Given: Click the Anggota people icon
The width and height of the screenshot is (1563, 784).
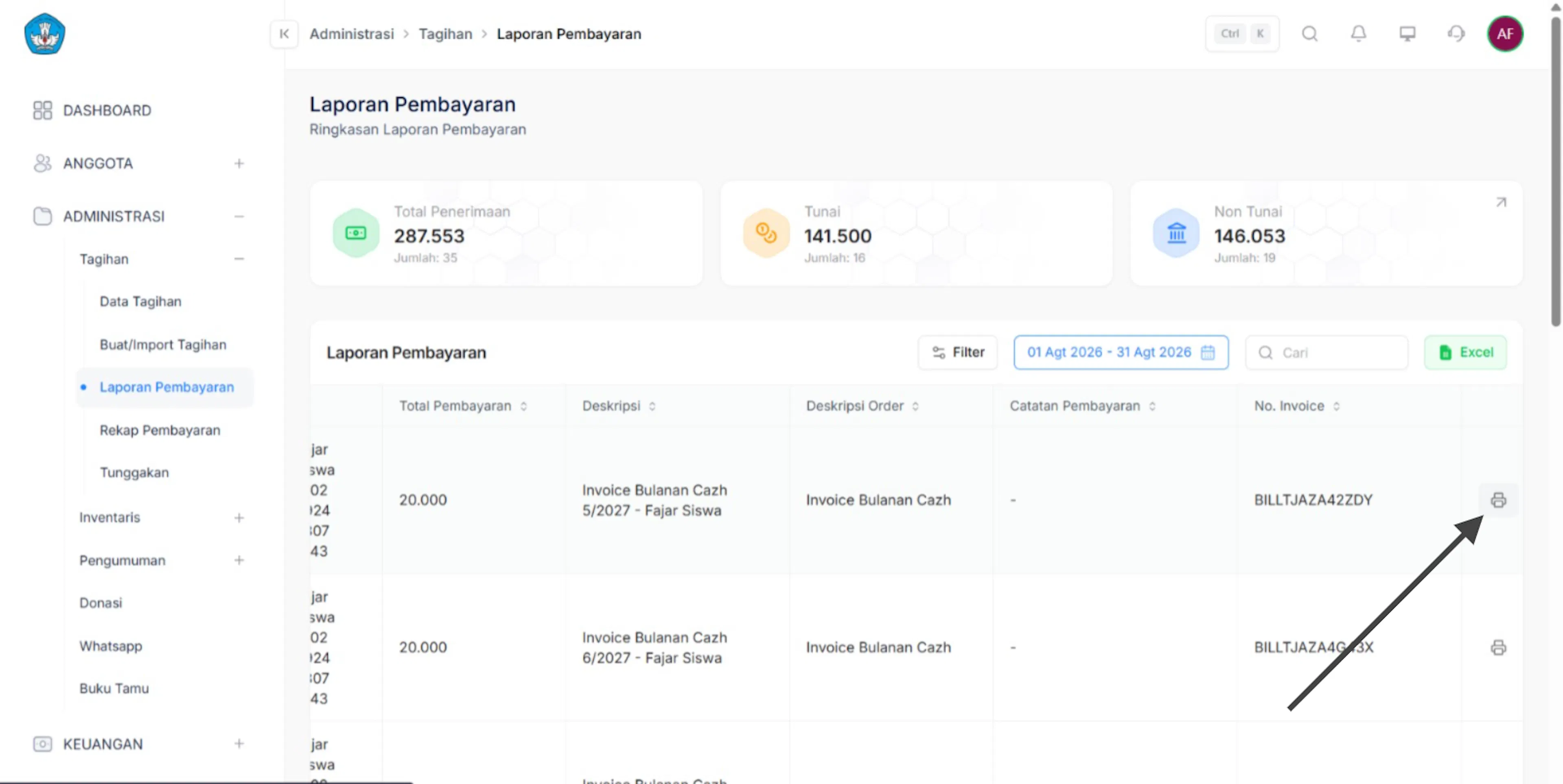Looking at the screenshot, I should (42, 163).
